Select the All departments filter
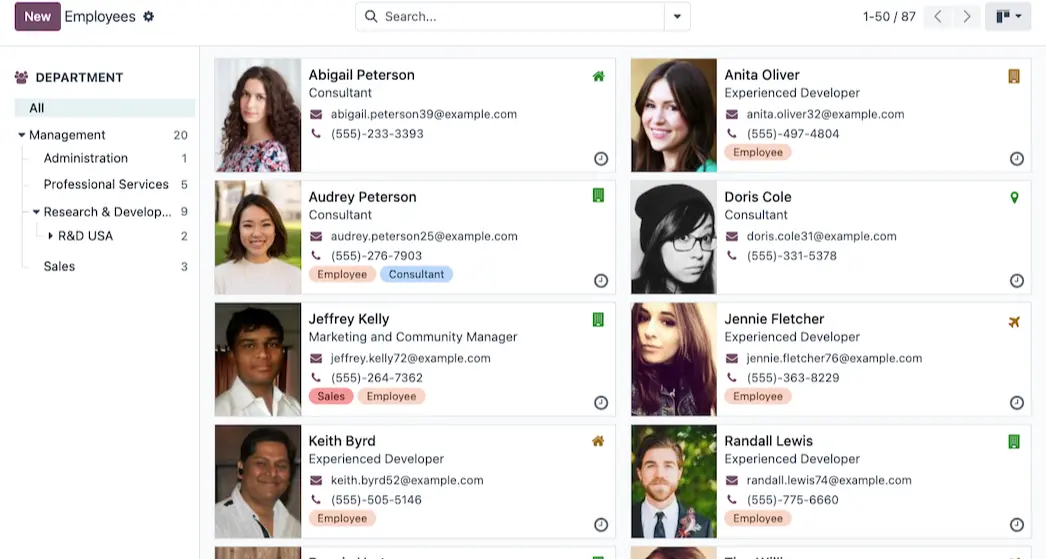Image resolution: width=1046 pixels, height=559 pixels. (x=37, y=108)
